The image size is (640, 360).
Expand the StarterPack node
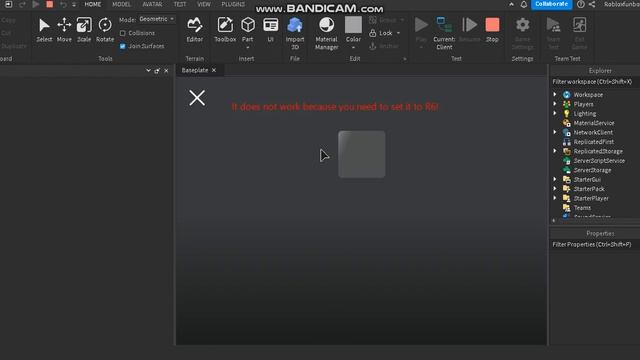click(555, 189)
